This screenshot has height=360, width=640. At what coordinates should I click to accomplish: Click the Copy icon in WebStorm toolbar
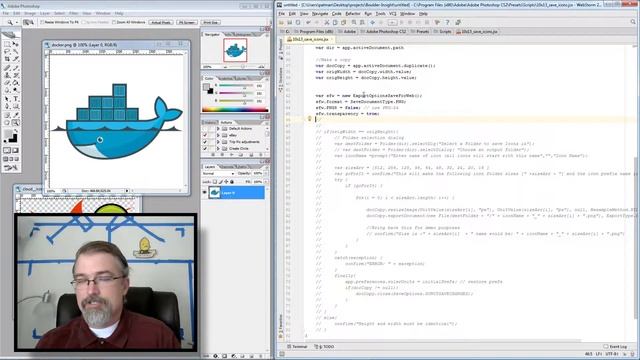335,22
